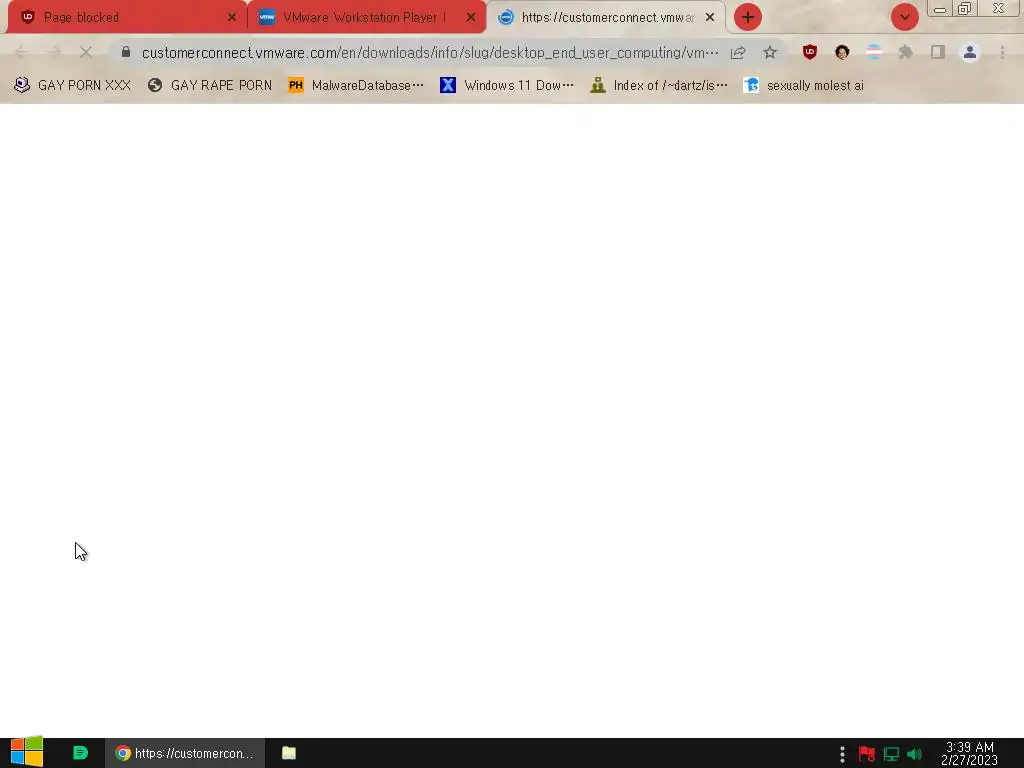Open the uBlock Origin extension icon
The image size is (1024, 768).
point(810,52)
